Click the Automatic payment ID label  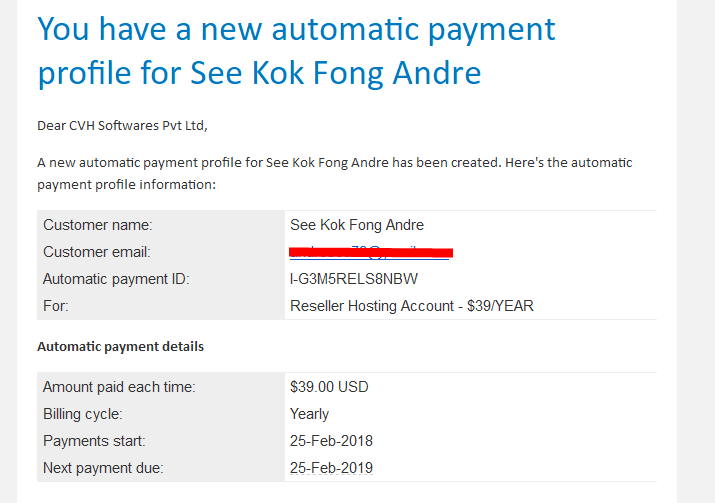pos(116,279)
